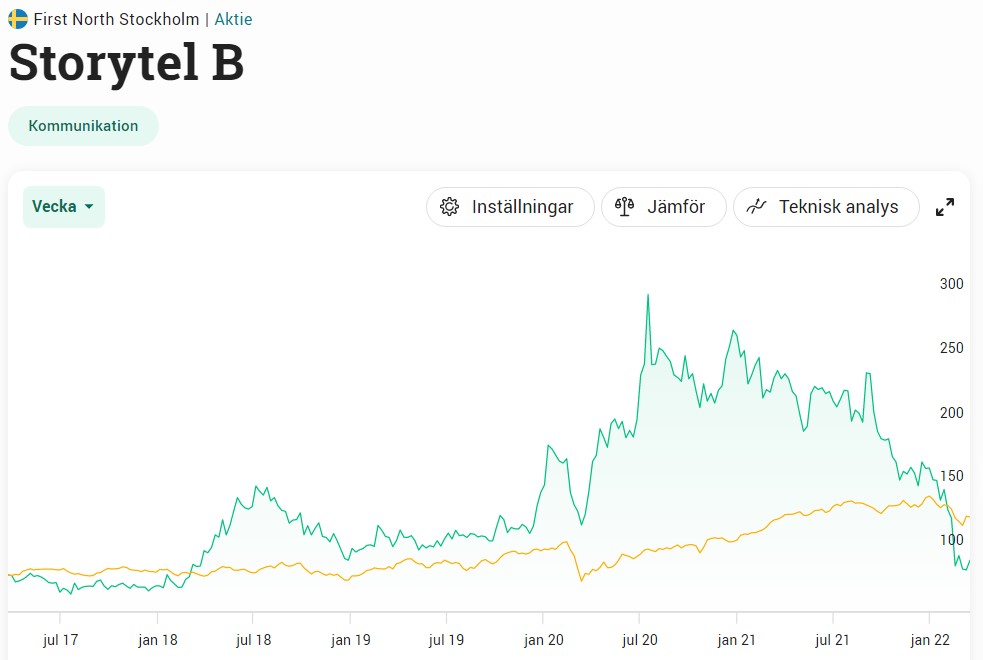The height and width of the screenshot is (660, 983).
Task: Click the jan 20 date label
Action: (x=544, y=640)
